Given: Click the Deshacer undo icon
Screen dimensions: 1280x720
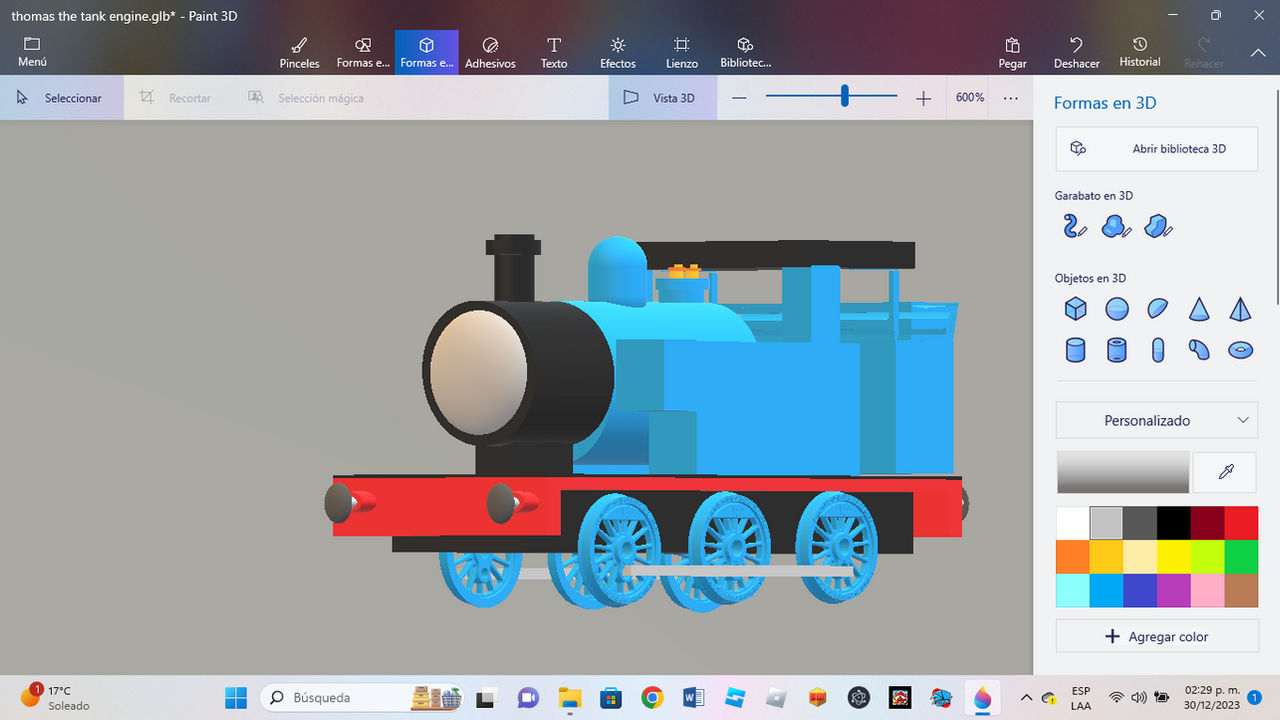Looking at the screenshot, I should point(1076,52).
